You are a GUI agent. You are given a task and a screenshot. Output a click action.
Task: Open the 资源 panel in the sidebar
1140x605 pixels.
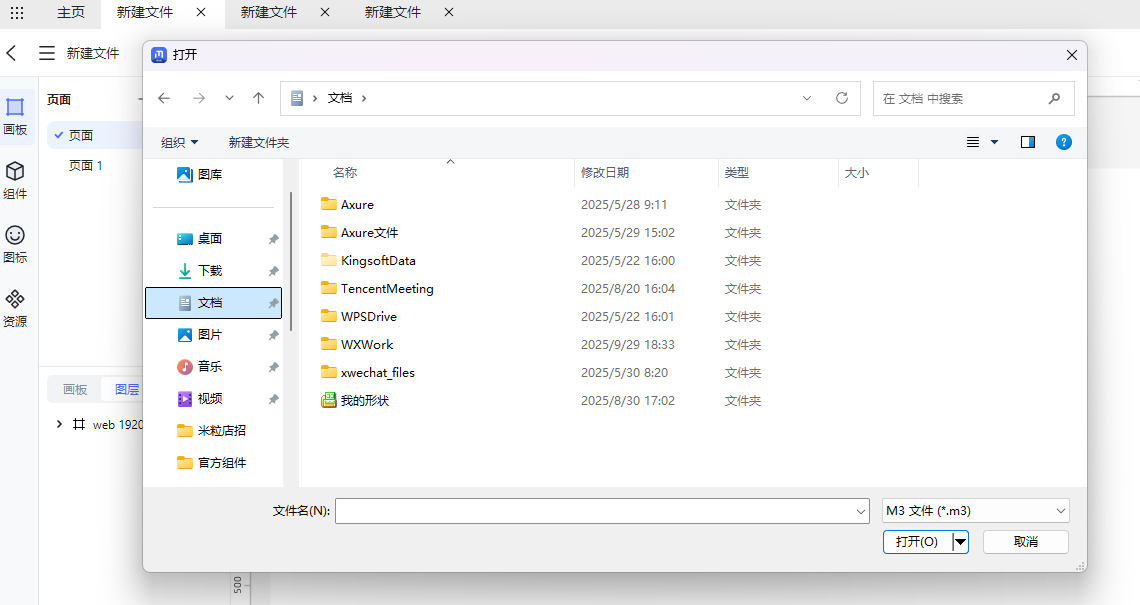tap(14, 306)
